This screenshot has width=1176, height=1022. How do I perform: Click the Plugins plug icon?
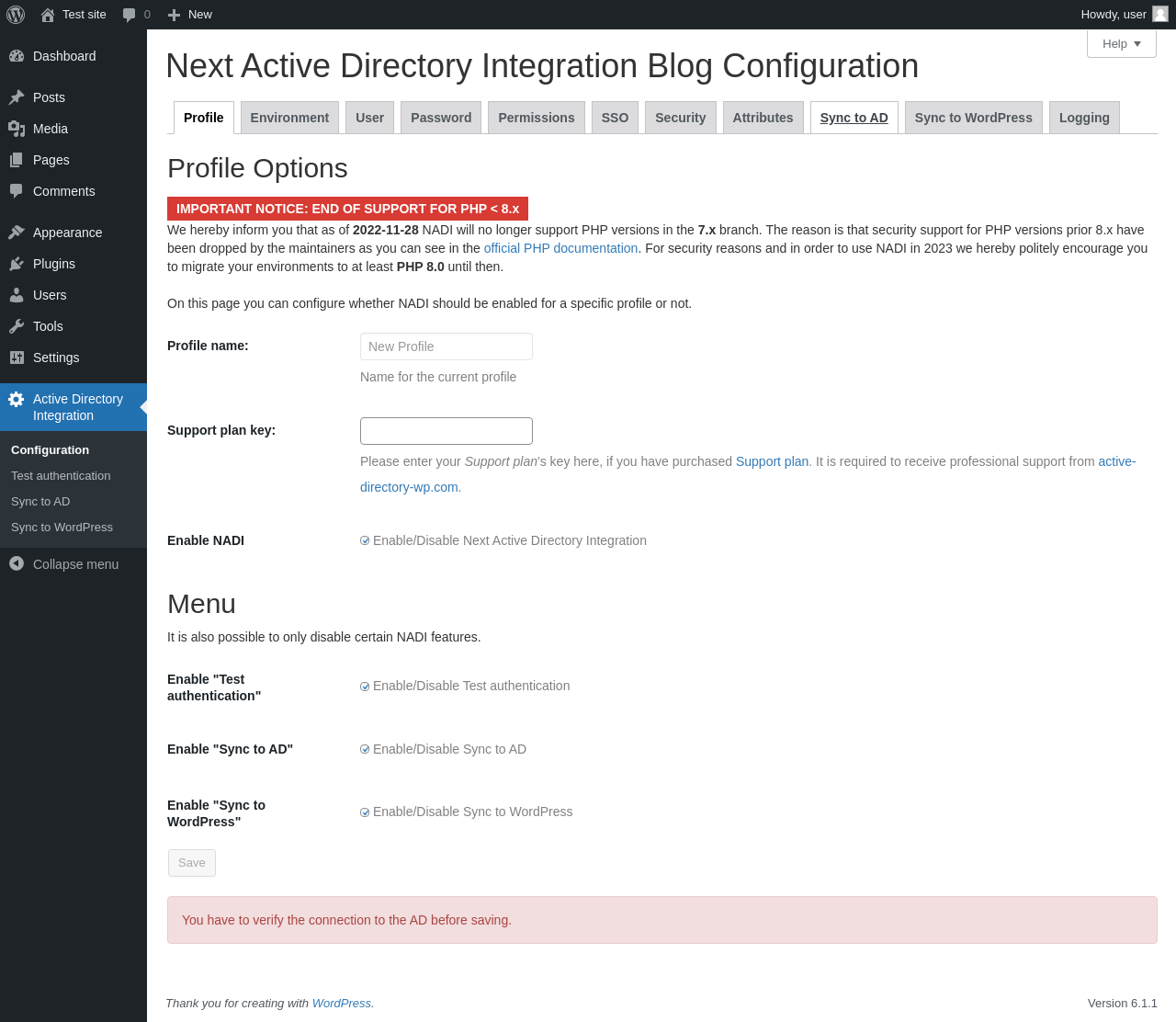pos(17,264)
